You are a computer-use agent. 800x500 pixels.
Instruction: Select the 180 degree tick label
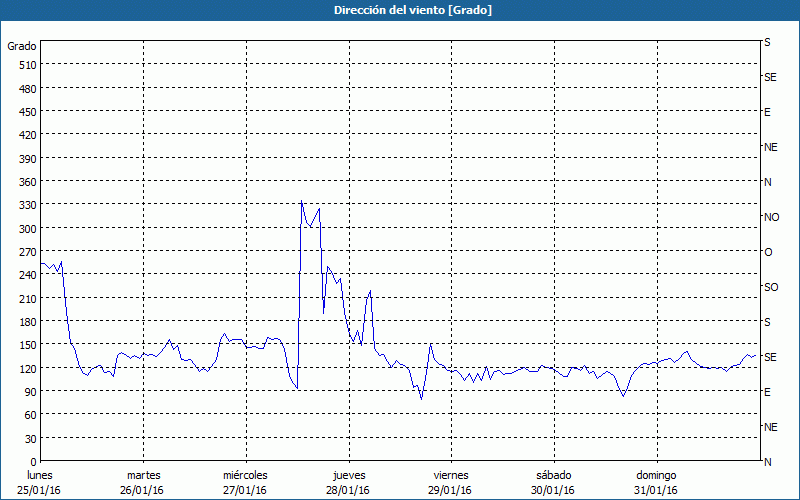click(26, 322)
